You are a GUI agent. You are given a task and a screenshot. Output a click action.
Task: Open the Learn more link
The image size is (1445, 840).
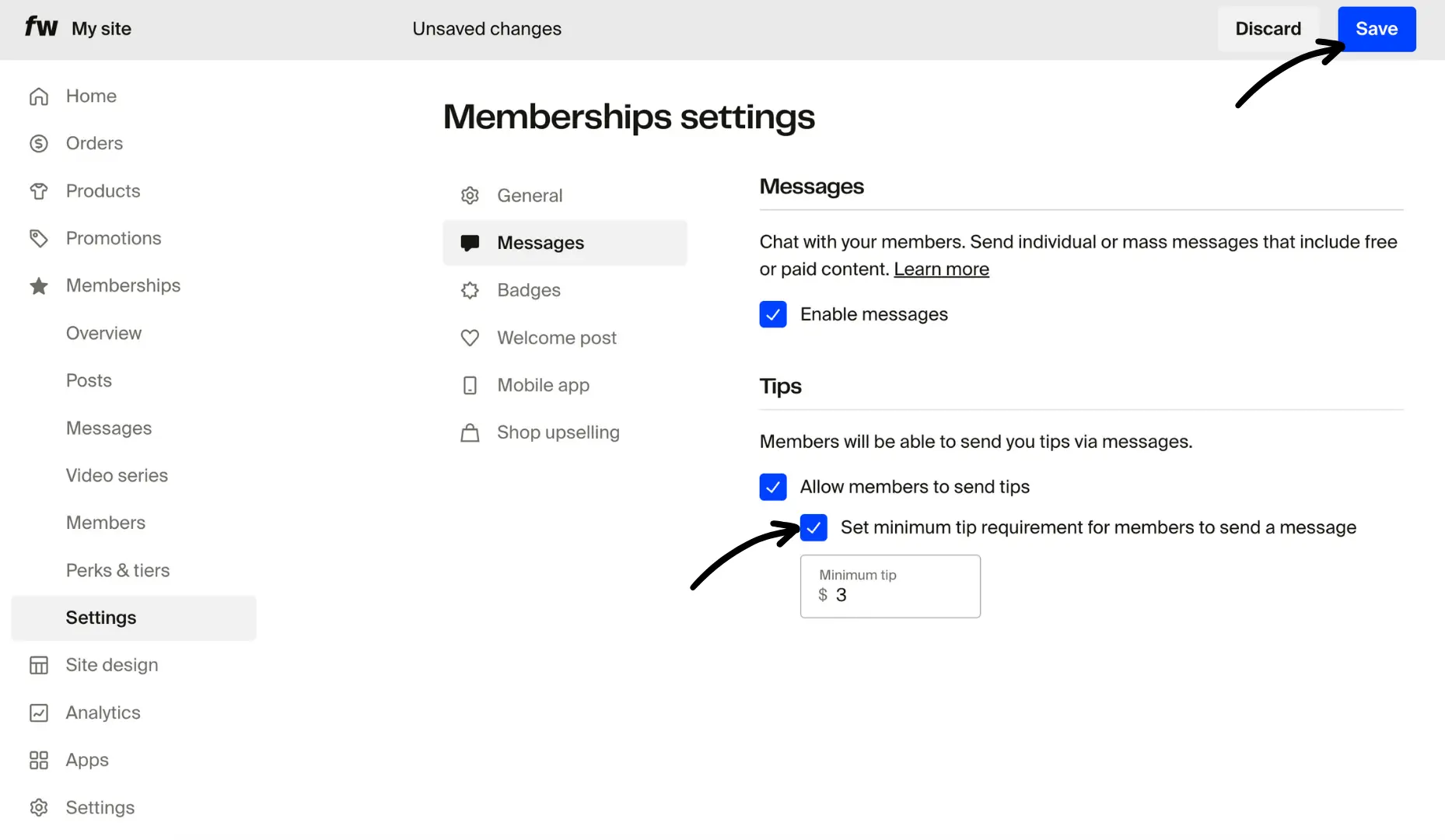point(941,269)
